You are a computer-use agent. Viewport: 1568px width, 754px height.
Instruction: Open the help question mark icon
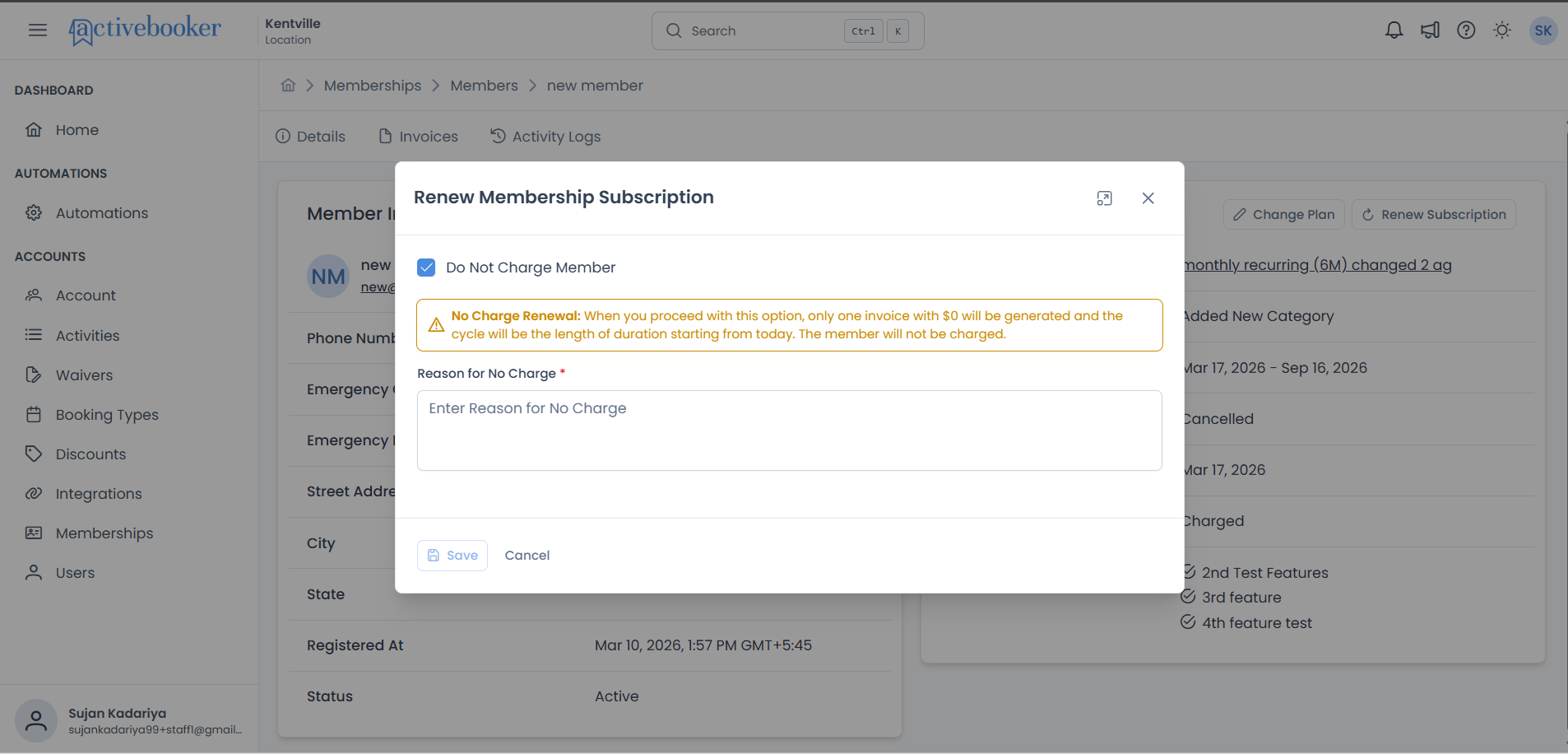[1466, 30]
